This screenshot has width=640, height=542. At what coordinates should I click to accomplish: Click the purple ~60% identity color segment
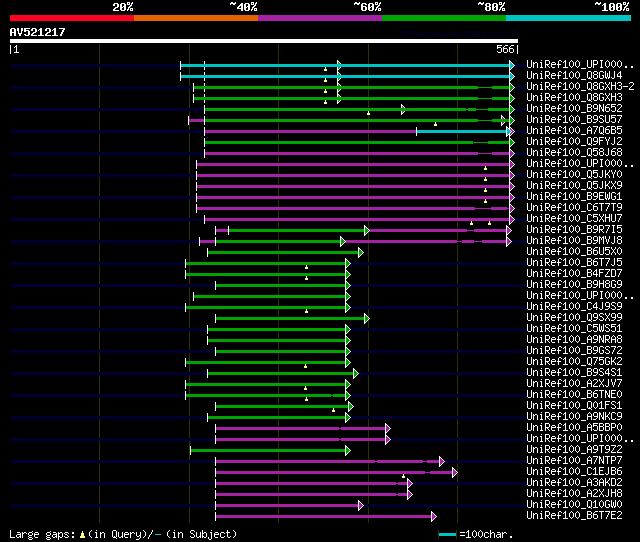[x=320, y=18]
